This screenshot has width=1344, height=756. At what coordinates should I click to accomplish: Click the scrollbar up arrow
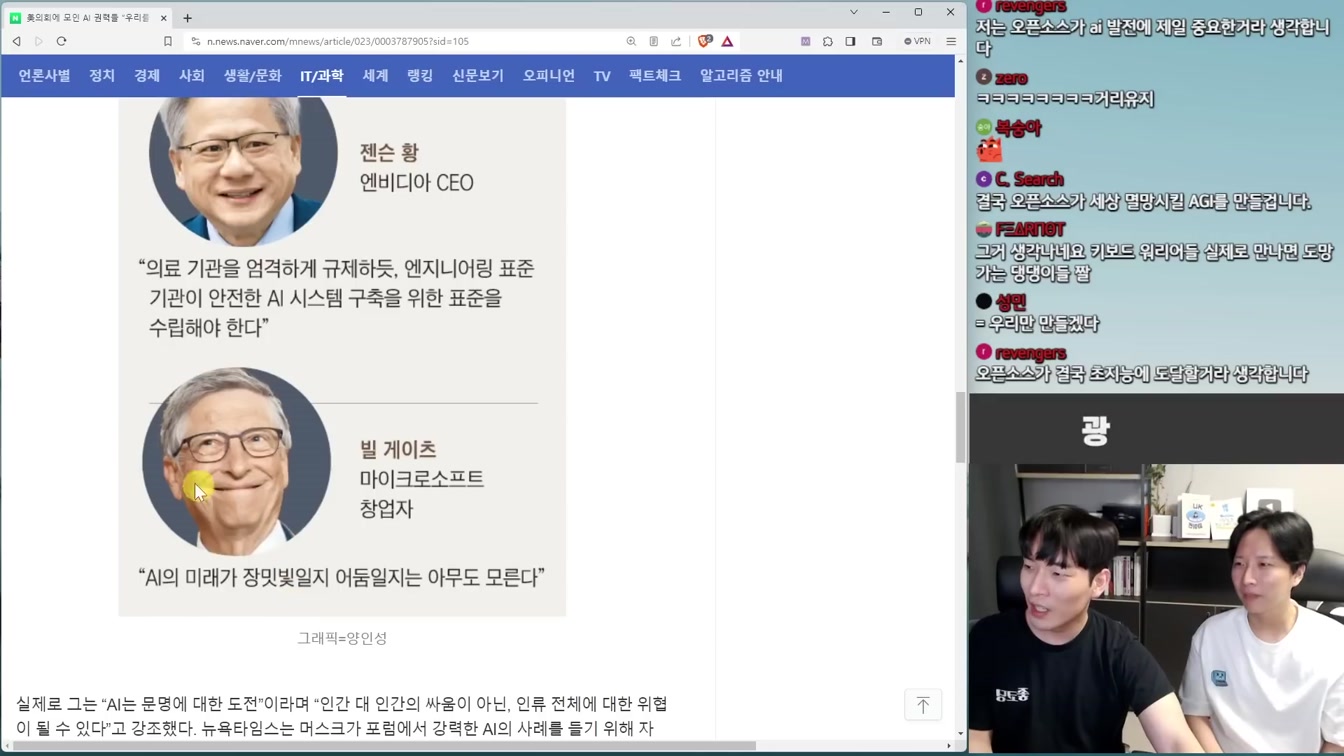(x=962, y=60)
